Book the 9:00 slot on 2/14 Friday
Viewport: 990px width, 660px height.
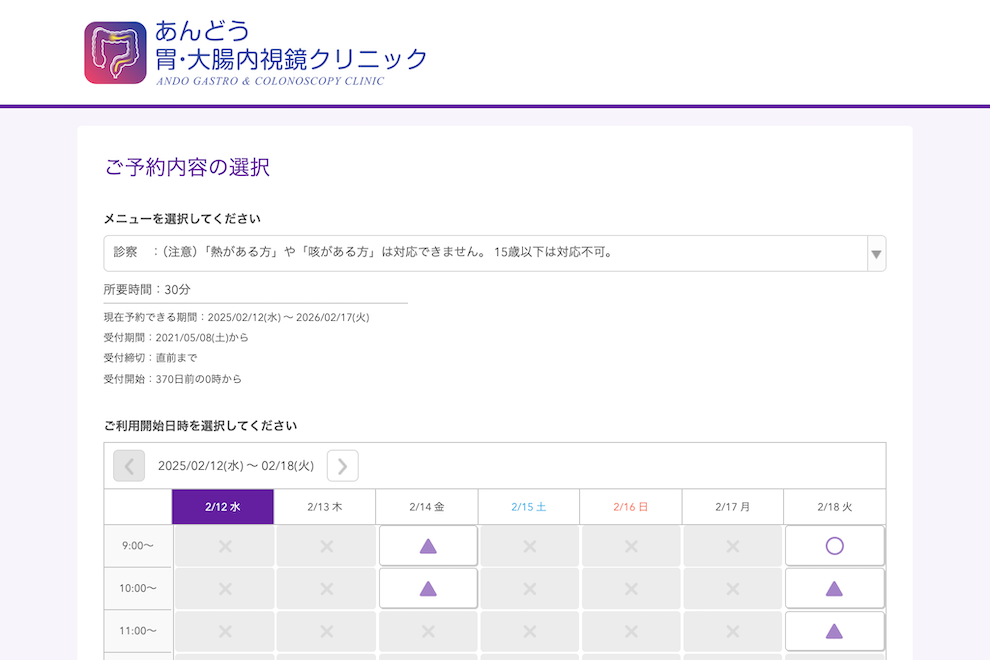(x=428, y=546)
